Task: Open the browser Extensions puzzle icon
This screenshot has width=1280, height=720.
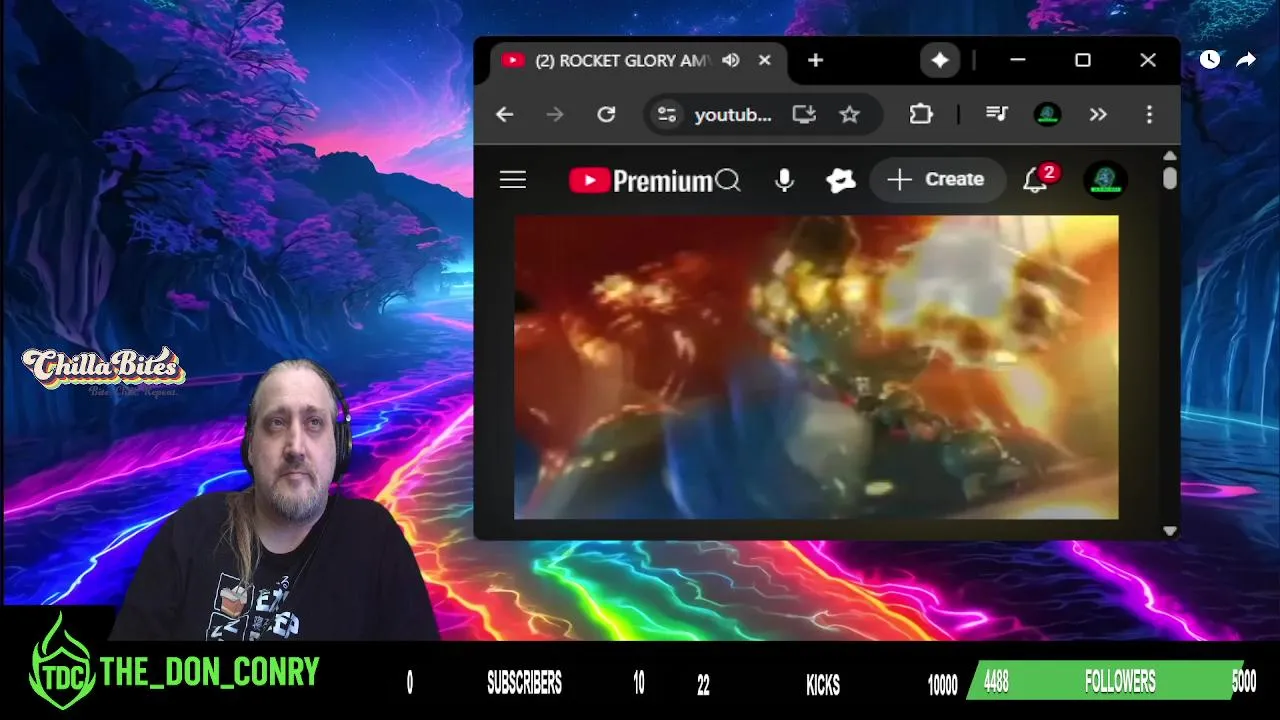Action: pyautogui.click(x=921, y=115)
